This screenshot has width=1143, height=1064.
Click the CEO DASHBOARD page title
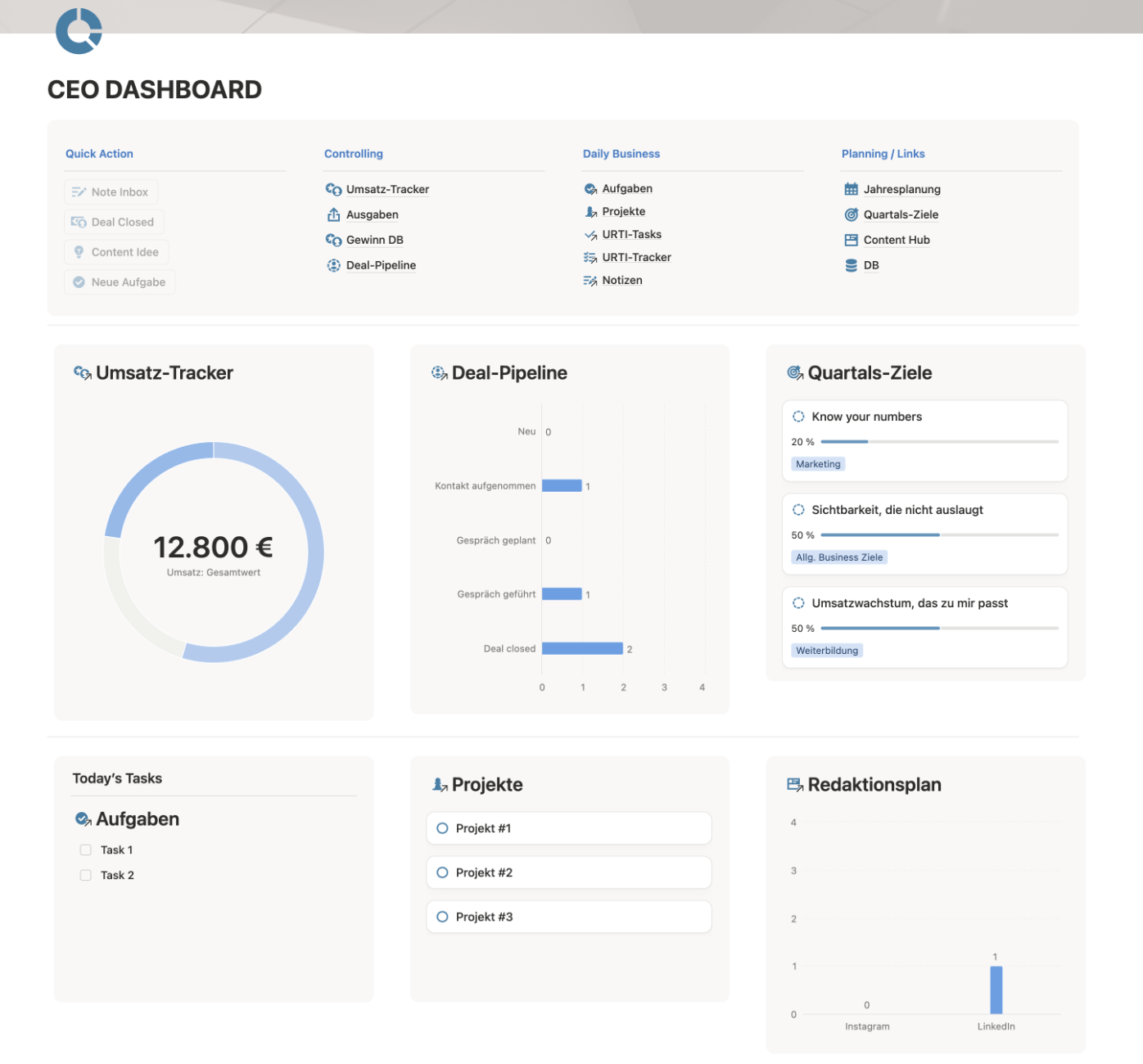[x=155, y=90]
